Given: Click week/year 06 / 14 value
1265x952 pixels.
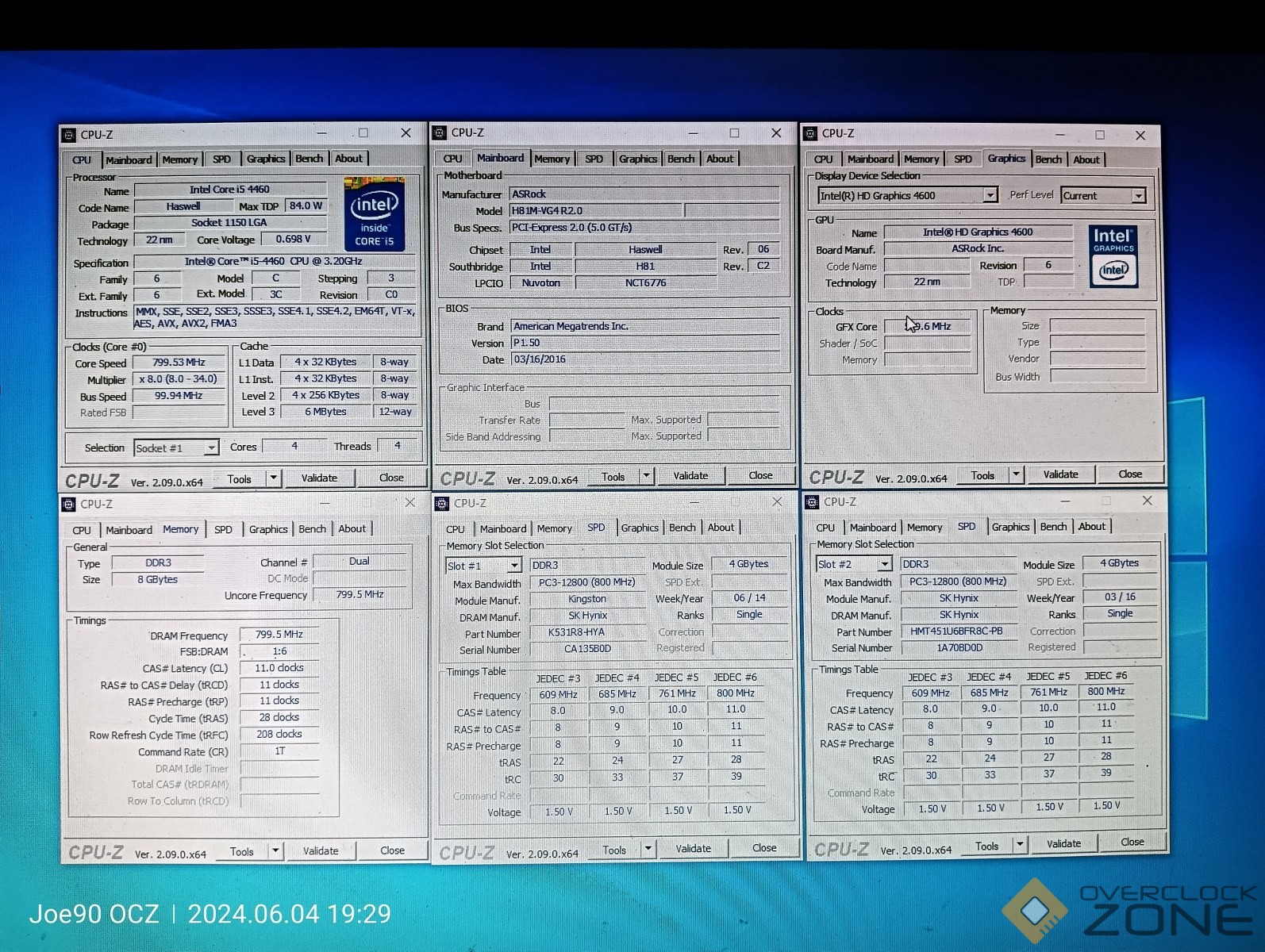Looking at the screenshot, I should 749,598.
